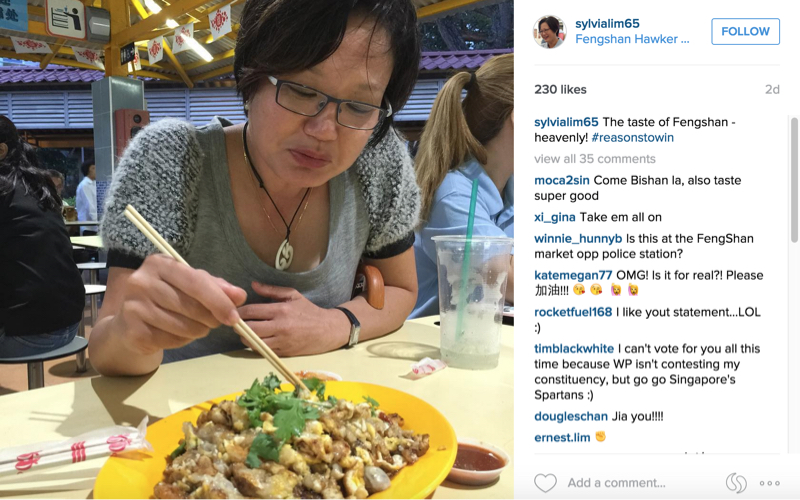Go to rocketfuel168's profile
The image size is (800, 500).
(573, 312)
